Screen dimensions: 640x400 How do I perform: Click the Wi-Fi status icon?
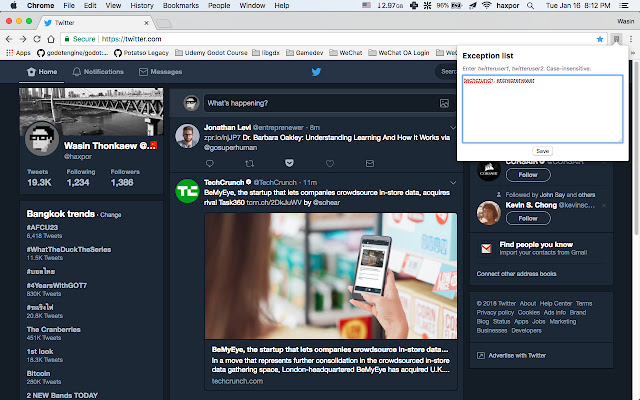pyautogui.click(x=487, y=5)
